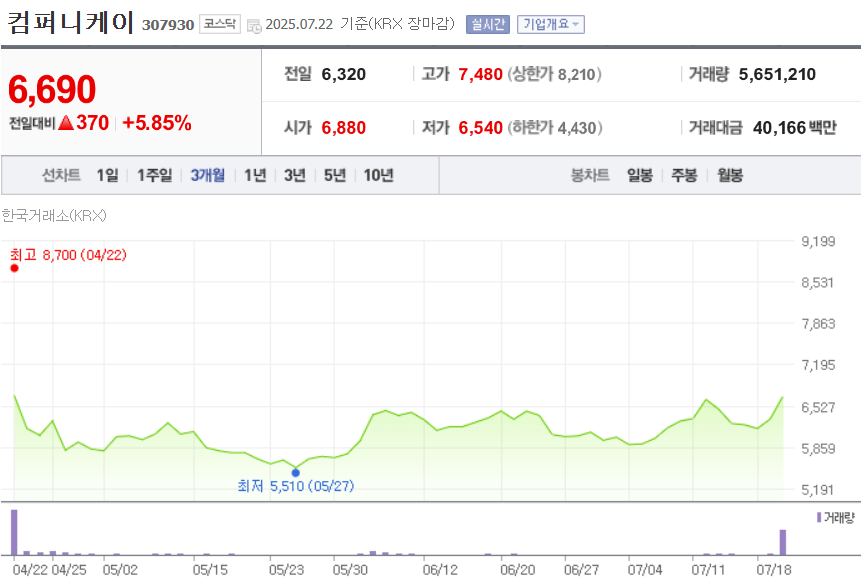Click the red 최고 8,700 high-point marker

[x=14, y=268]
